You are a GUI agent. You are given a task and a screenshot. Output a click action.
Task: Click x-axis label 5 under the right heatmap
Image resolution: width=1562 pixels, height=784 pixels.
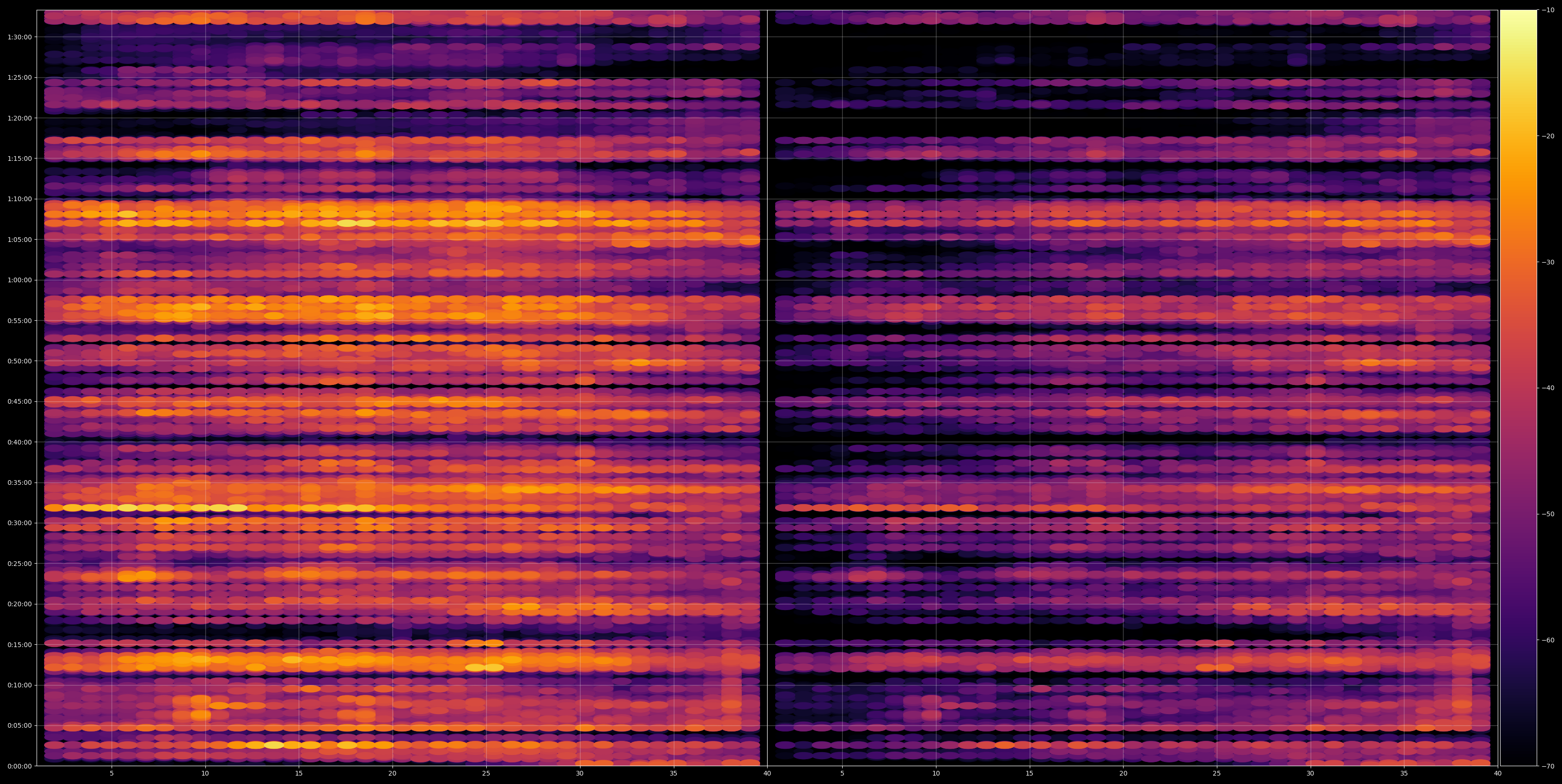[842, 774]
